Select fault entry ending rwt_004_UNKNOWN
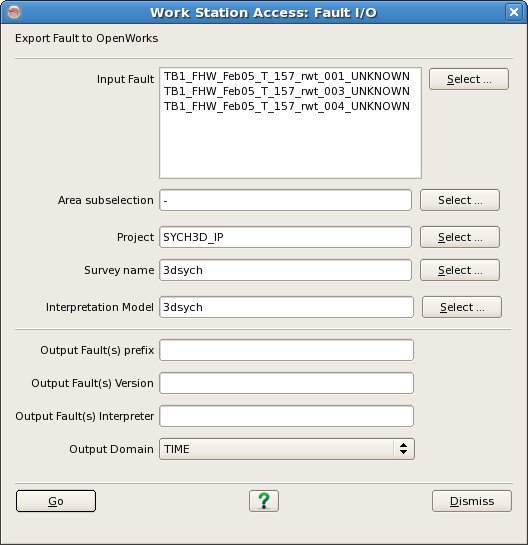 287,106
